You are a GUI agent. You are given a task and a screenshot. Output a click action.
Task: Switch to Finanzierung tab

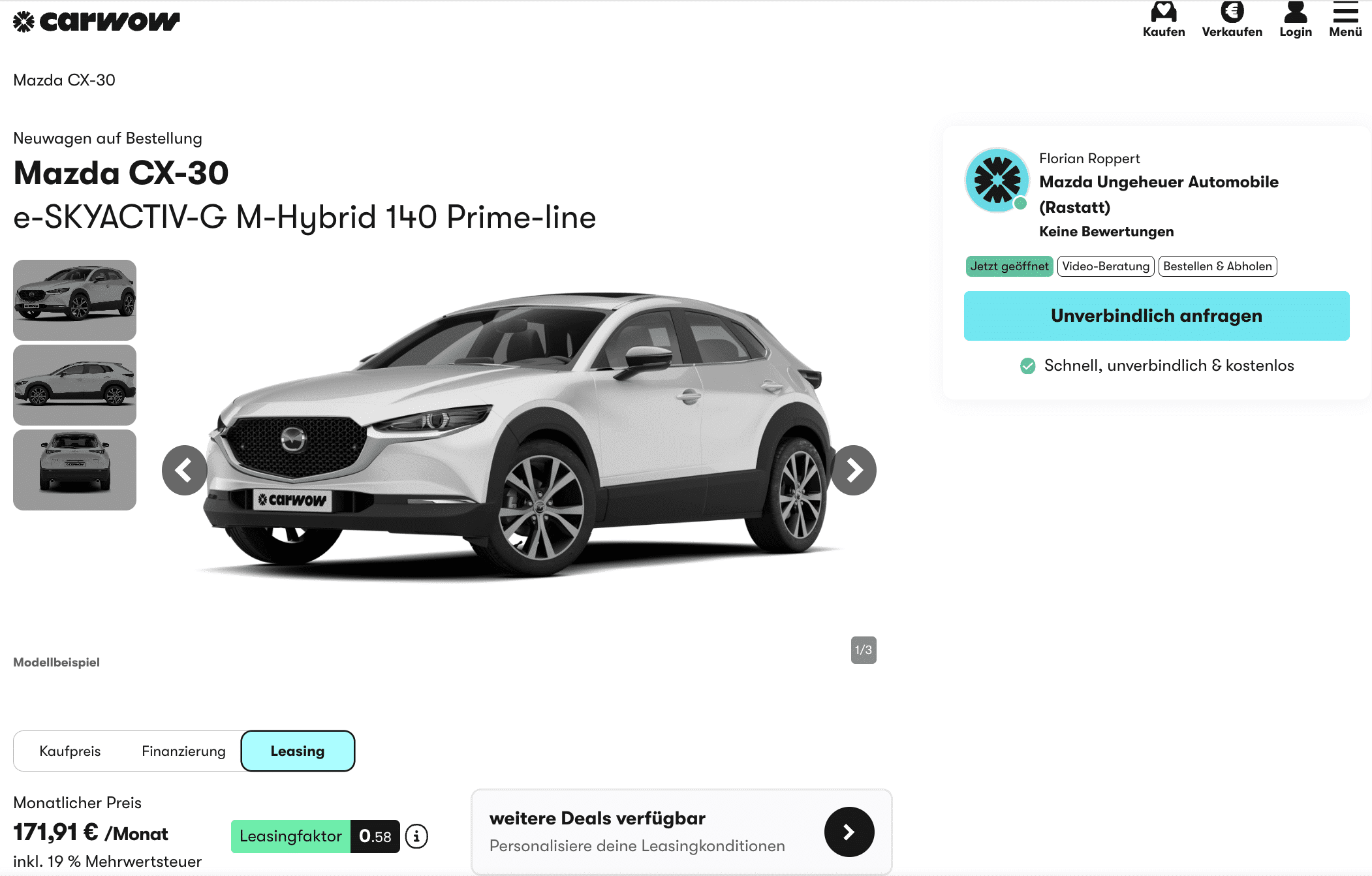pyautogui.click(x=183, y=751)
